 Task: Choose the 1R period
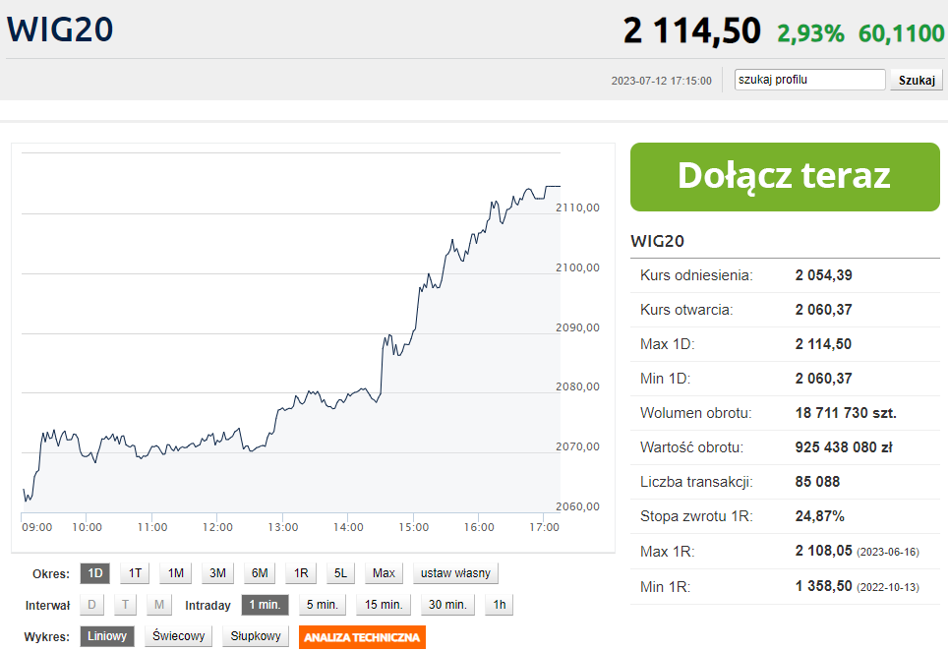301,573
